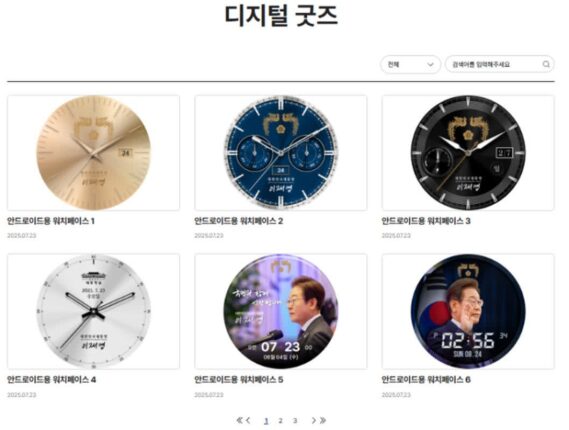The width and height of the screenshot is (569, 430).
Task: Jump to the last page arrow icon
Action: click(x=323, y=420)
